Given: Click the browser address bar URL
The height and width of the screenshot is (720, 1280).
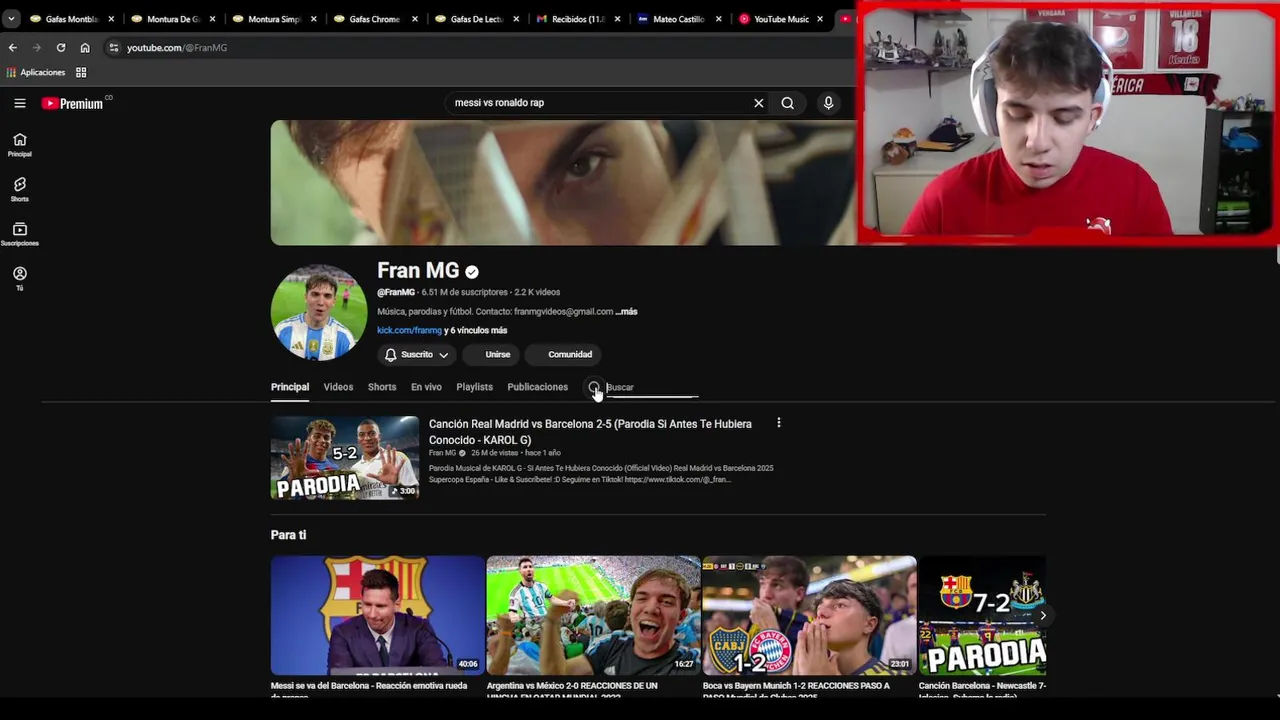Looking at the screenshot, I should [177, 48].
